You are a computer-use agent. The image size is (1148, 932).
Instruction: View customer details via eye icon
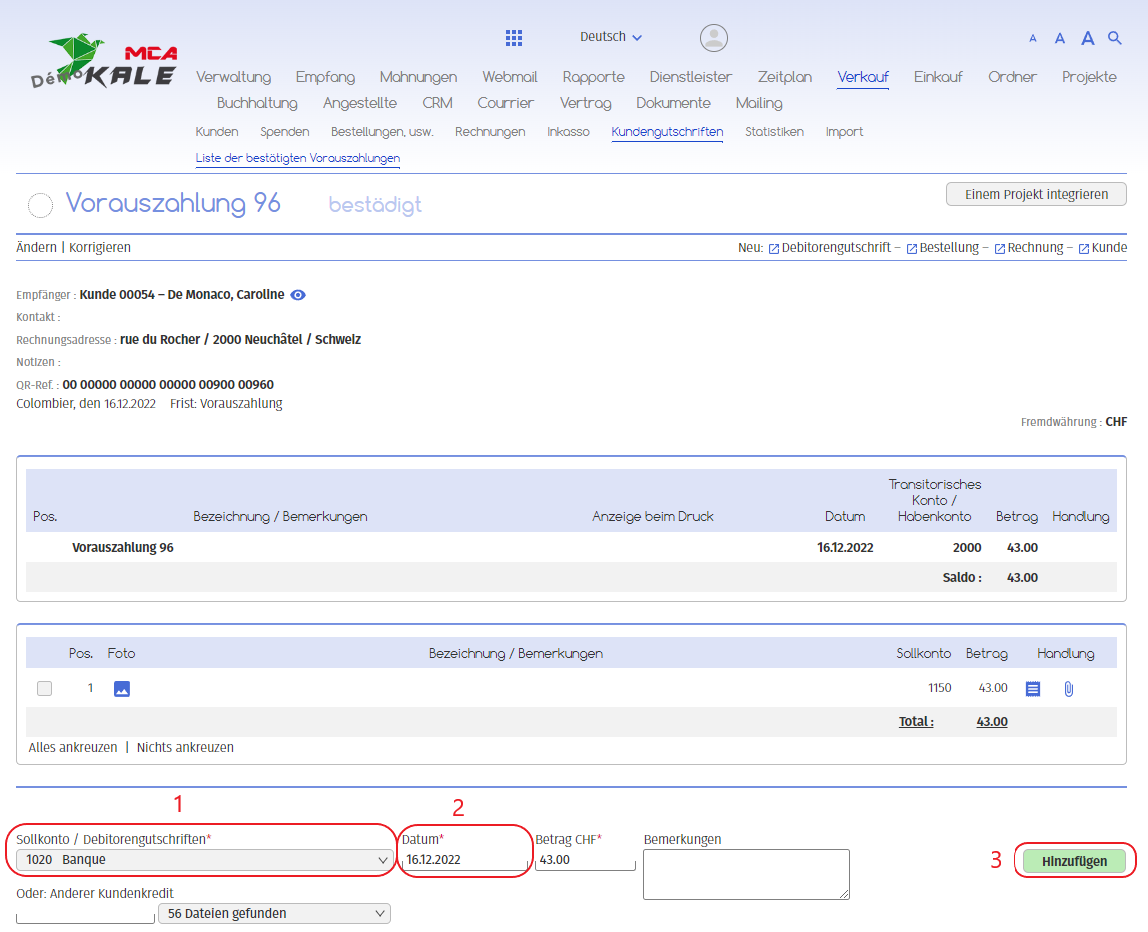tap(298, 294)
